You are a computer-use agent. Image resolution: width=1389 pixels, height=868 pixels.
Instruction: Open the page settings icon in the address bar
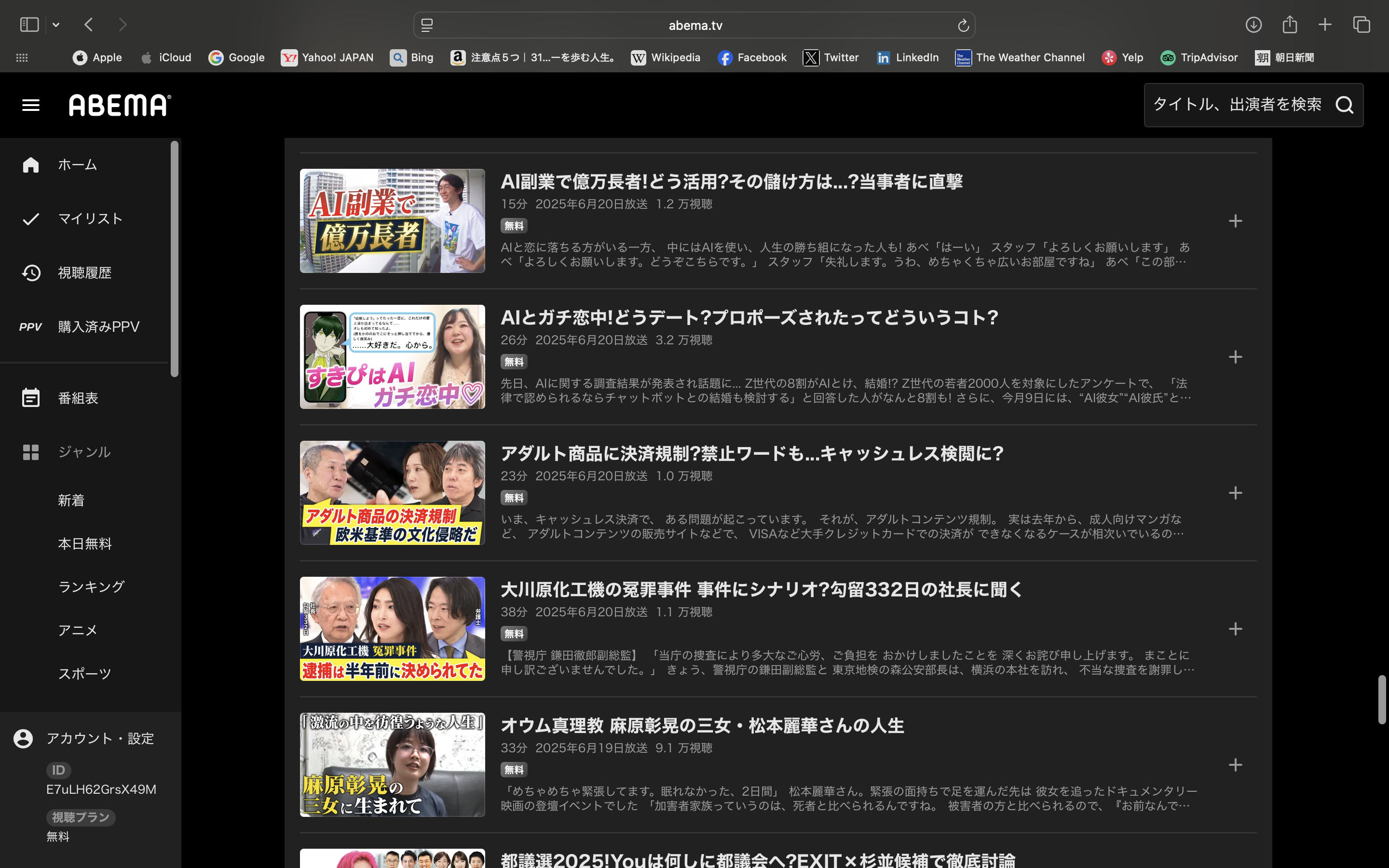coord(427,25)
